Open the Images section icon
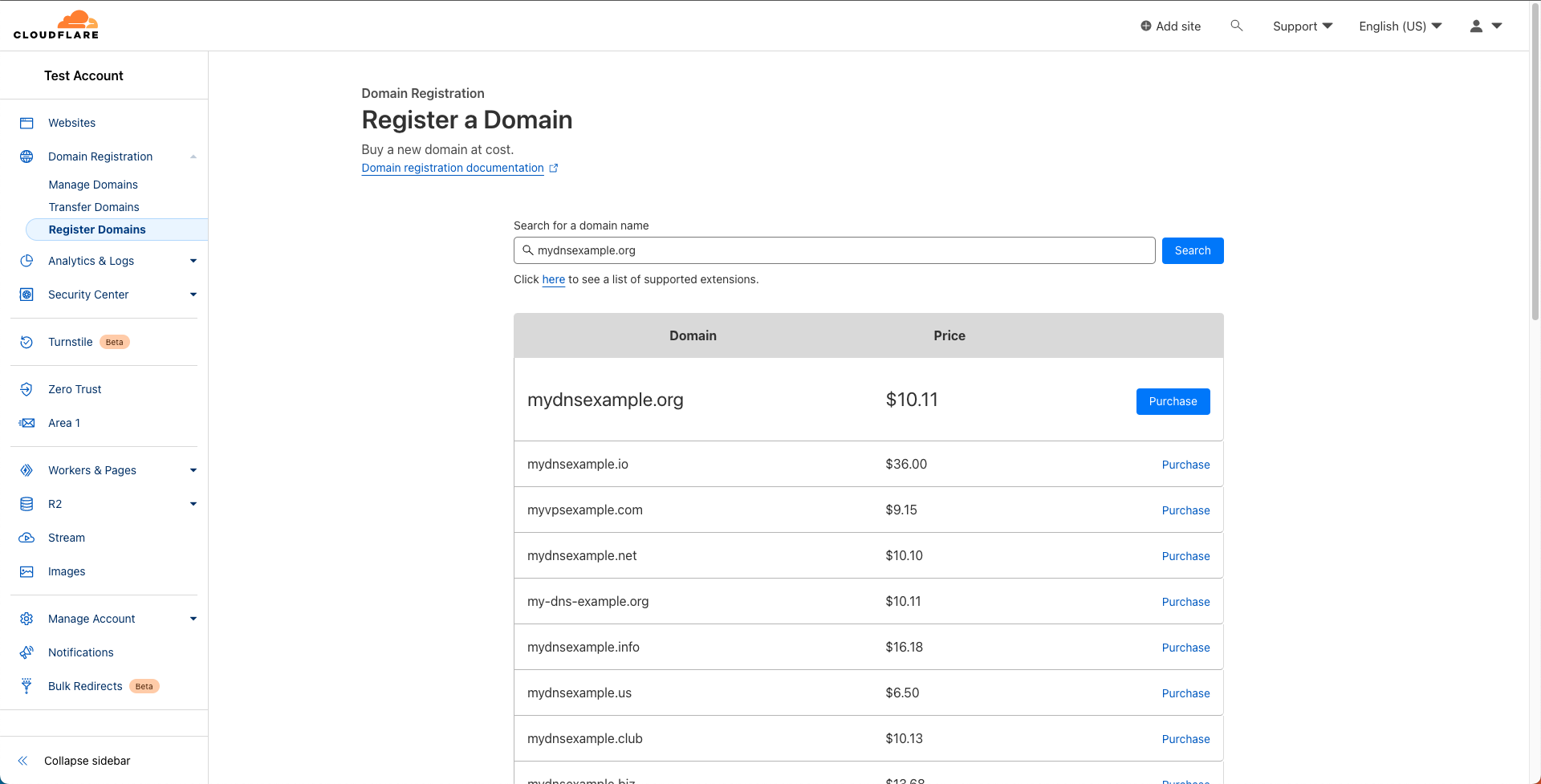 26,571
